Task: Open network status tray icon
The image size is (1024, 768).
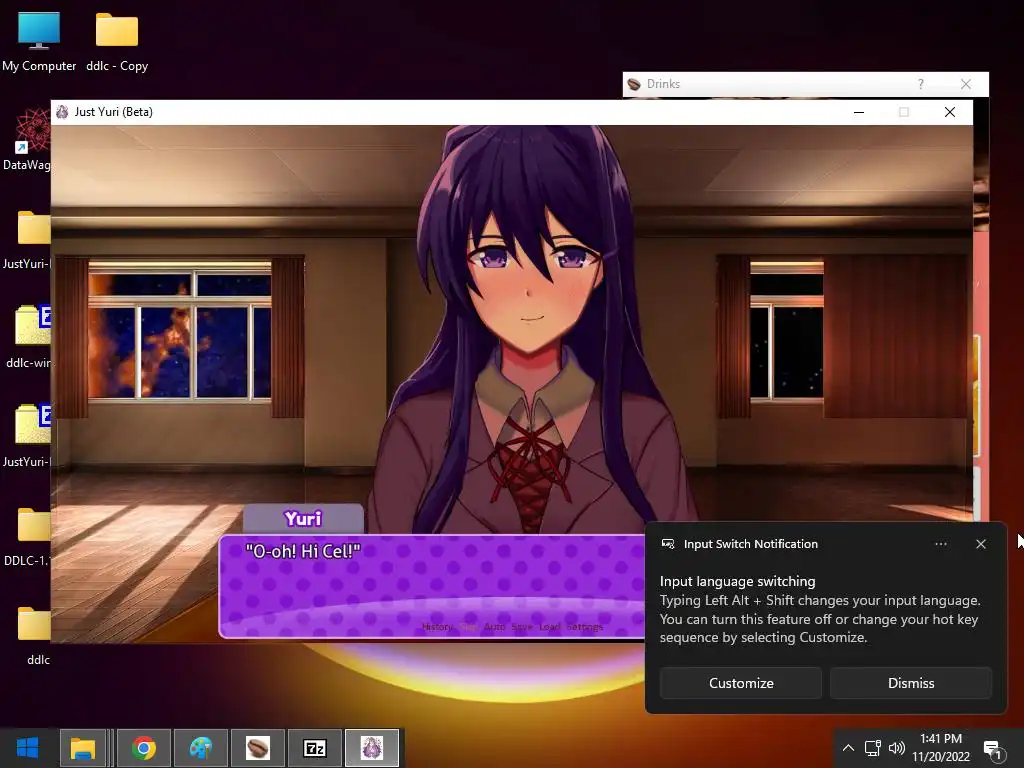Action: 872,748
